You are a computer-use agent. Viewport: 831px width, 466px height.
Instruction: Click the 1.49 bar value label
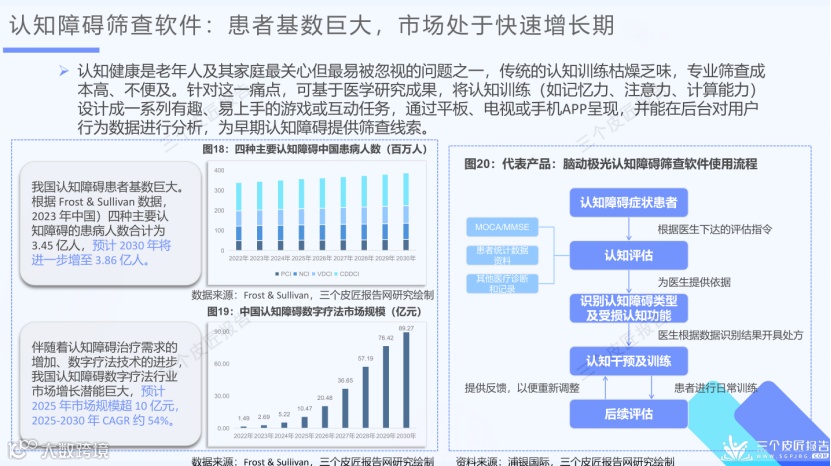pyautogui.click(x=244, y=418)
